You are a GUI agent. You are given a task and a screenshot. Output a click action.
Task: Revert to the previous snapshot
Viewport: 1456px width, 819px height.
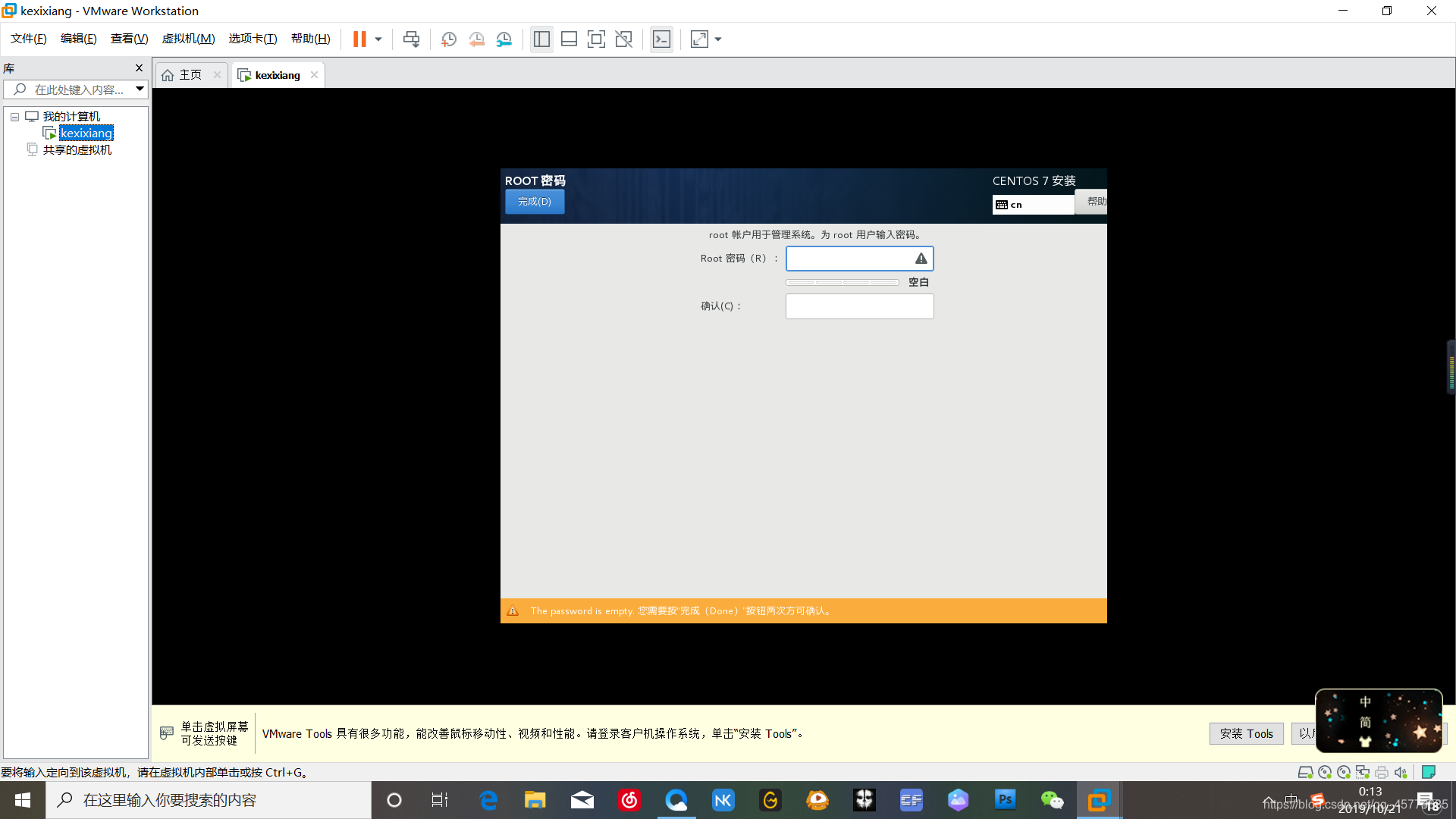click(476, 39)
